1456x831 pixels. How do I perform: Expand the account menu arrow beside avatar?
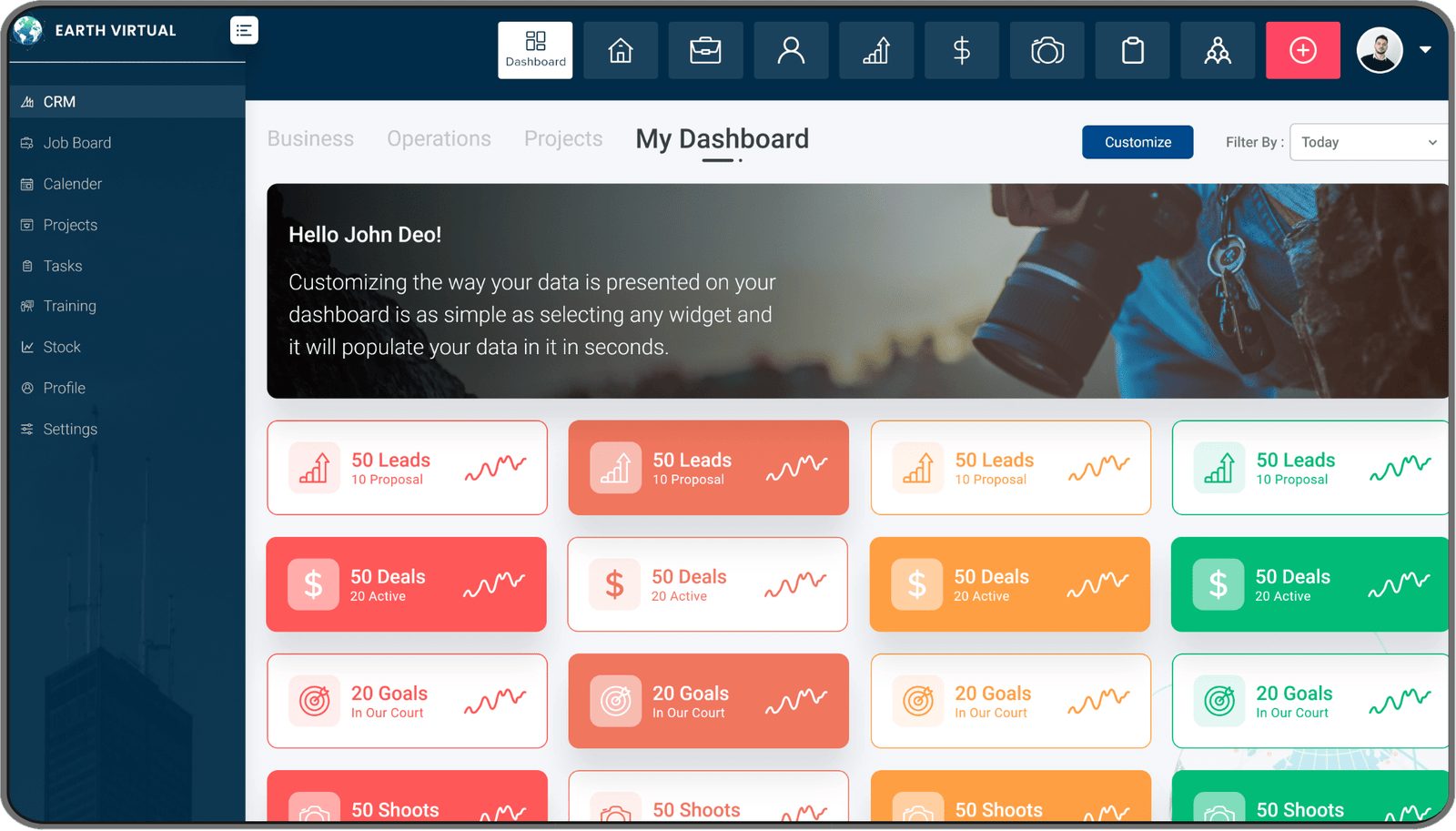pyautogui.click(x=1425, y=50)
